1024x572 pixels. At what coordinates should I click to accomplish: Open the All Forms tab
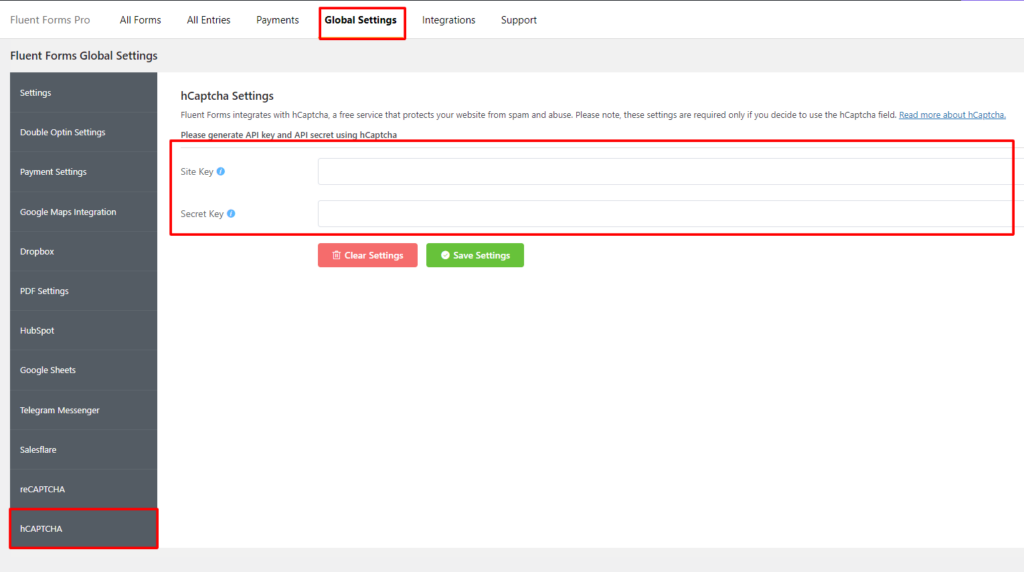click(140, 20)
